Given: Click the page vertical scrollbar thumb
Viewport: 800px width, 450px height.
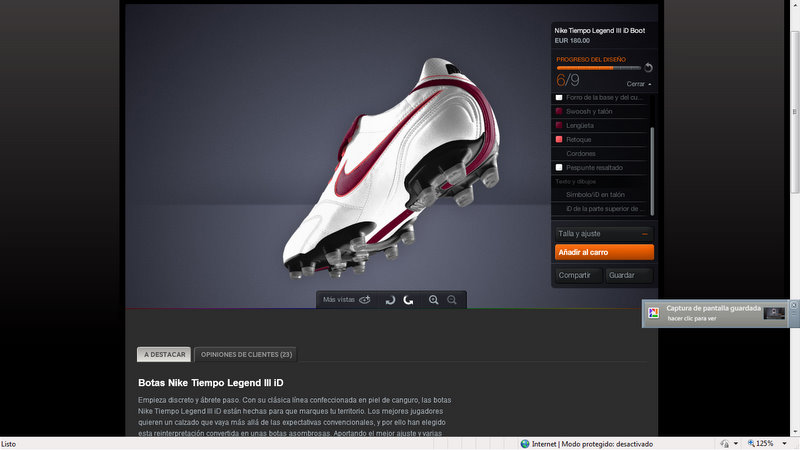Looking at the screenshot, I should 794,111.
